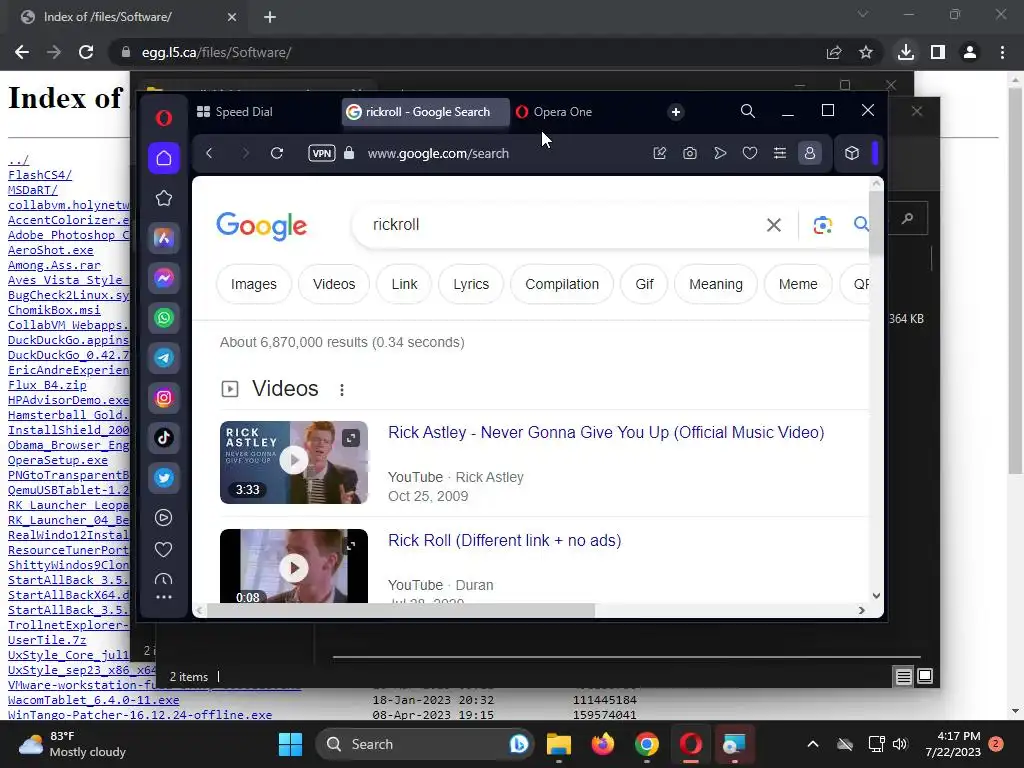Click the Google logo
The image size is (1024, 768).
tap(261, 226)
